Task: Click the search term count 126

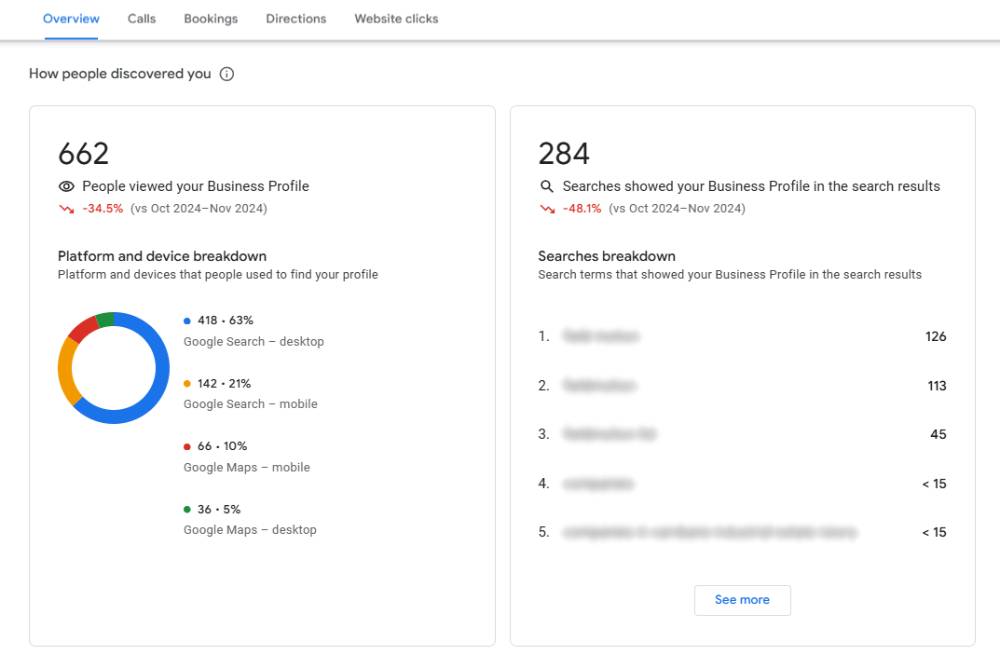Action: 936,337
